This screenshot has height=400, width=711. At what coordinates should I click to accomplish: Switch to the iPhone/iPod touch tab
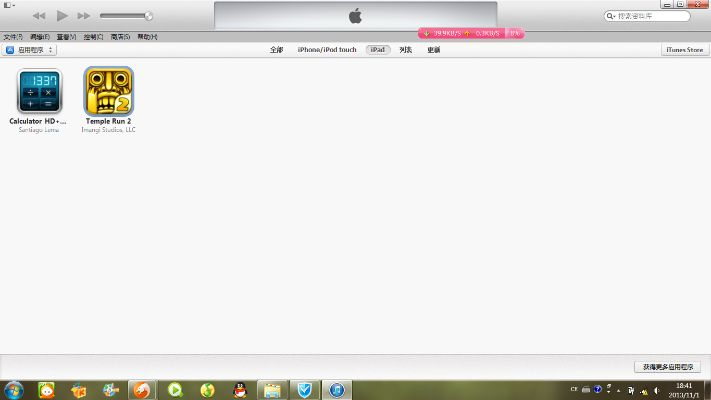326,49
